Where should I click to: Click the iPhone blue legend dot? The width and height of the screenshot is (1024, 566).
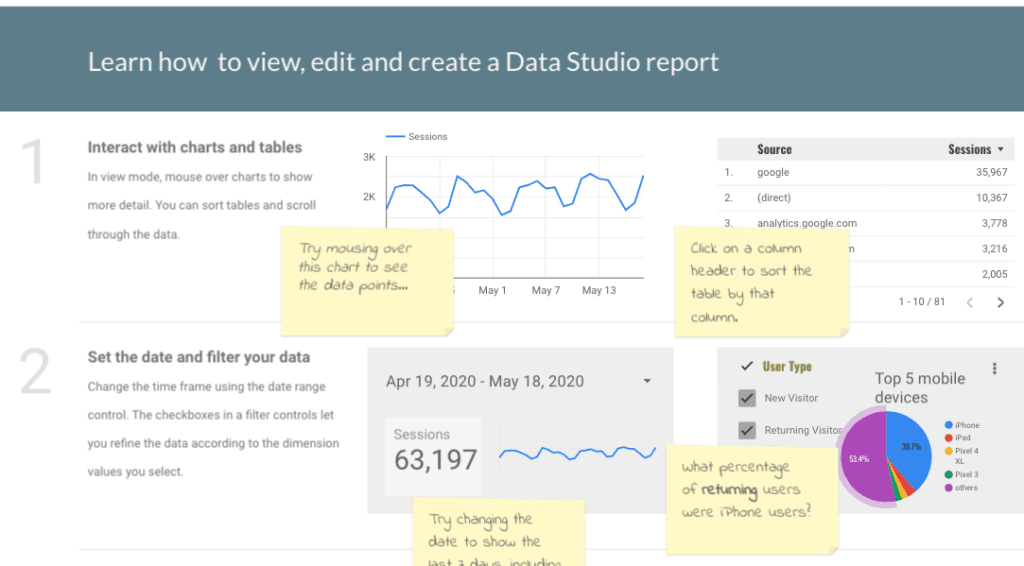pos(948,425)
